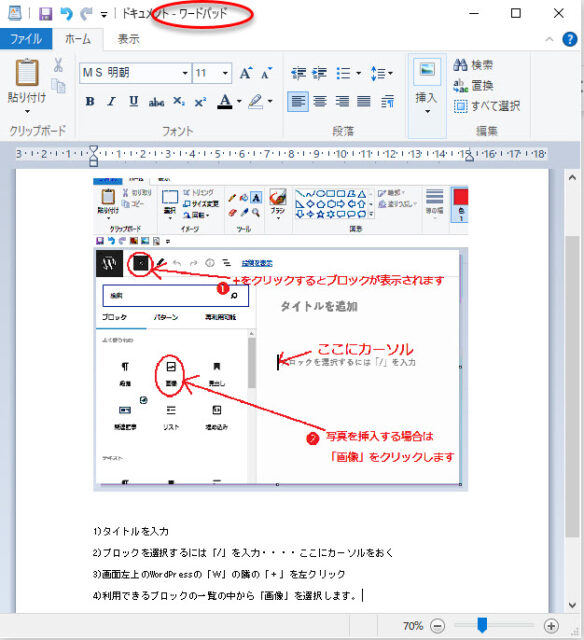The height and width of the screenshot is (640, 584).
Task: Click the line starting '2)ブロックを選択するには'
Action: point(243,553)
